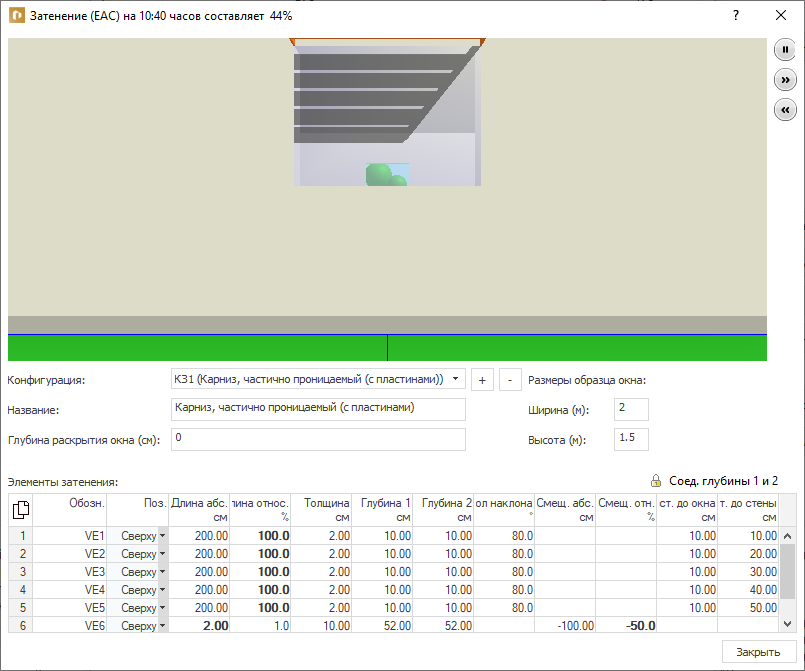Image resolution: width=805 pixels, height=671 pixels.
Task: Click VE4 wall distance 40.00
Action: coord(748,589)
